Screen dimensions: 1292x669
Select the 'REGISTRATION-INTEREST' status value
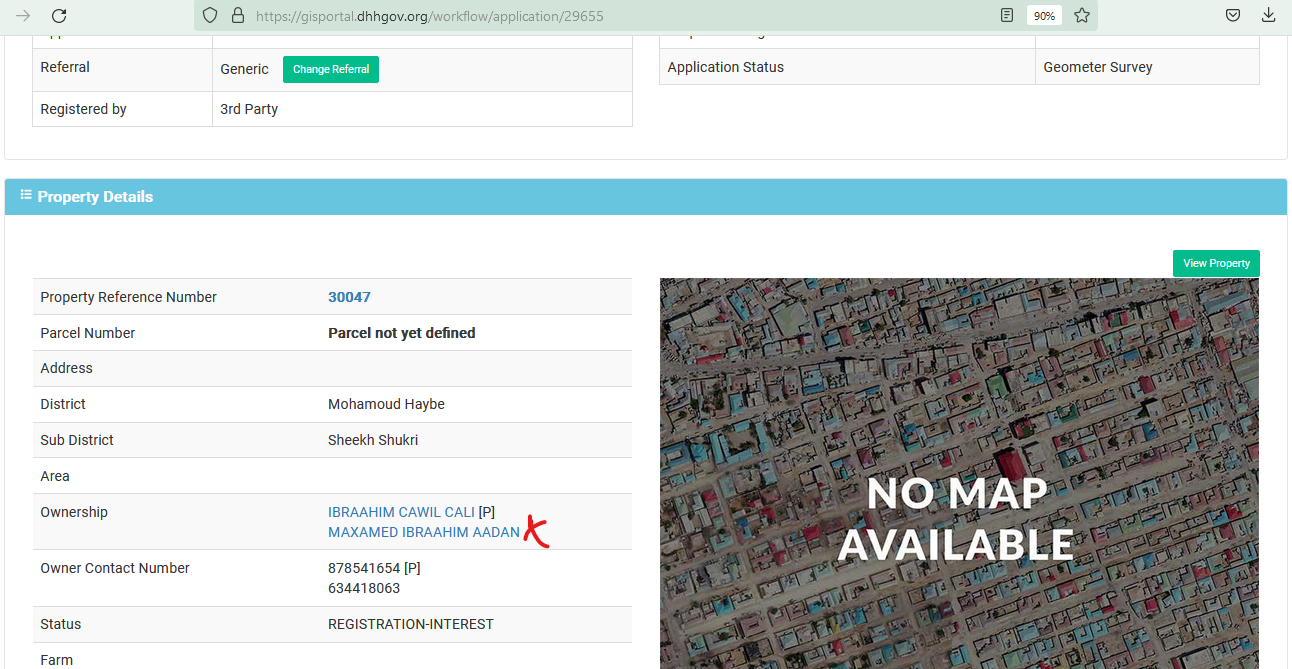pyautogui.click(x=411, y=624)
